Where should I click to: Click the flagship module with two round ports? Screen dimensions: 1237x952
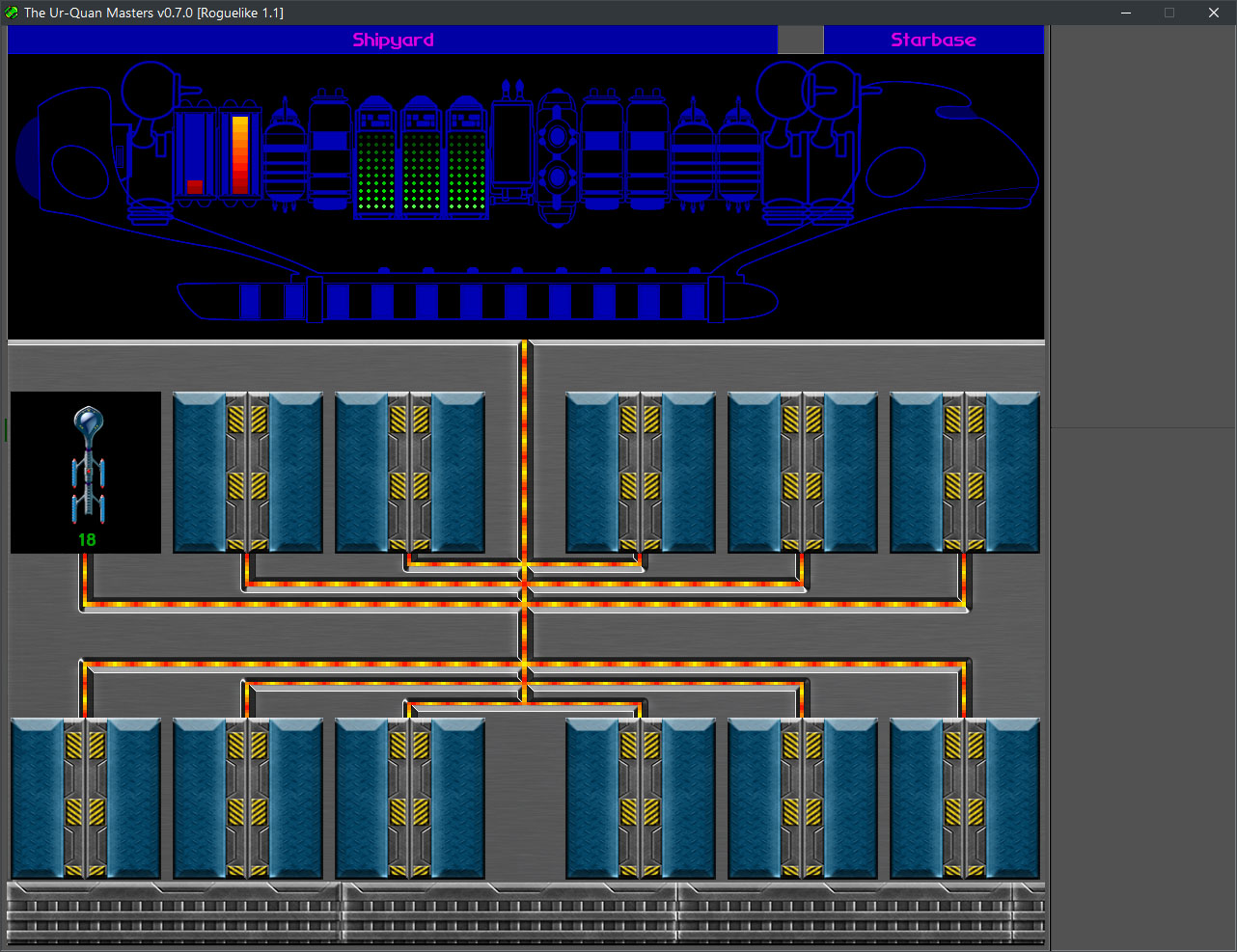pos(557,156)
